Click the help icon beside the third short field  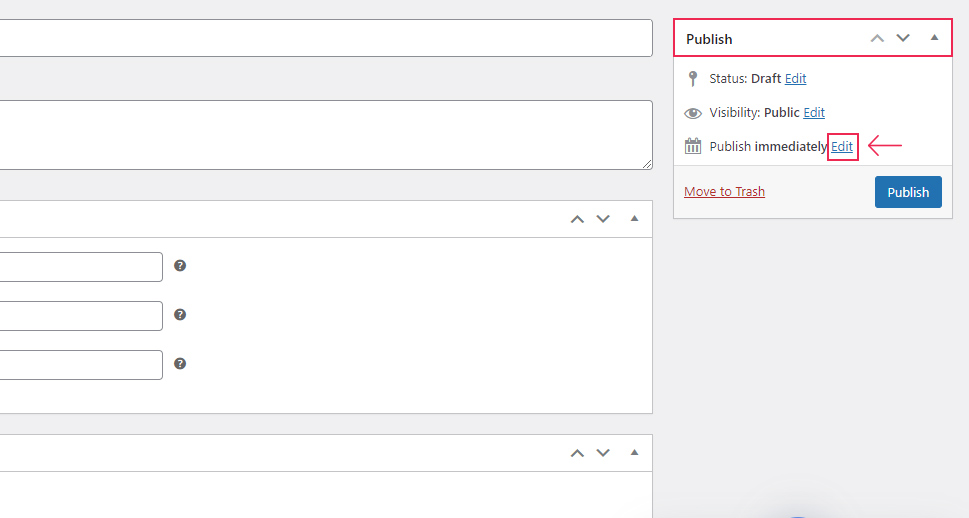[x=180, y=363]
